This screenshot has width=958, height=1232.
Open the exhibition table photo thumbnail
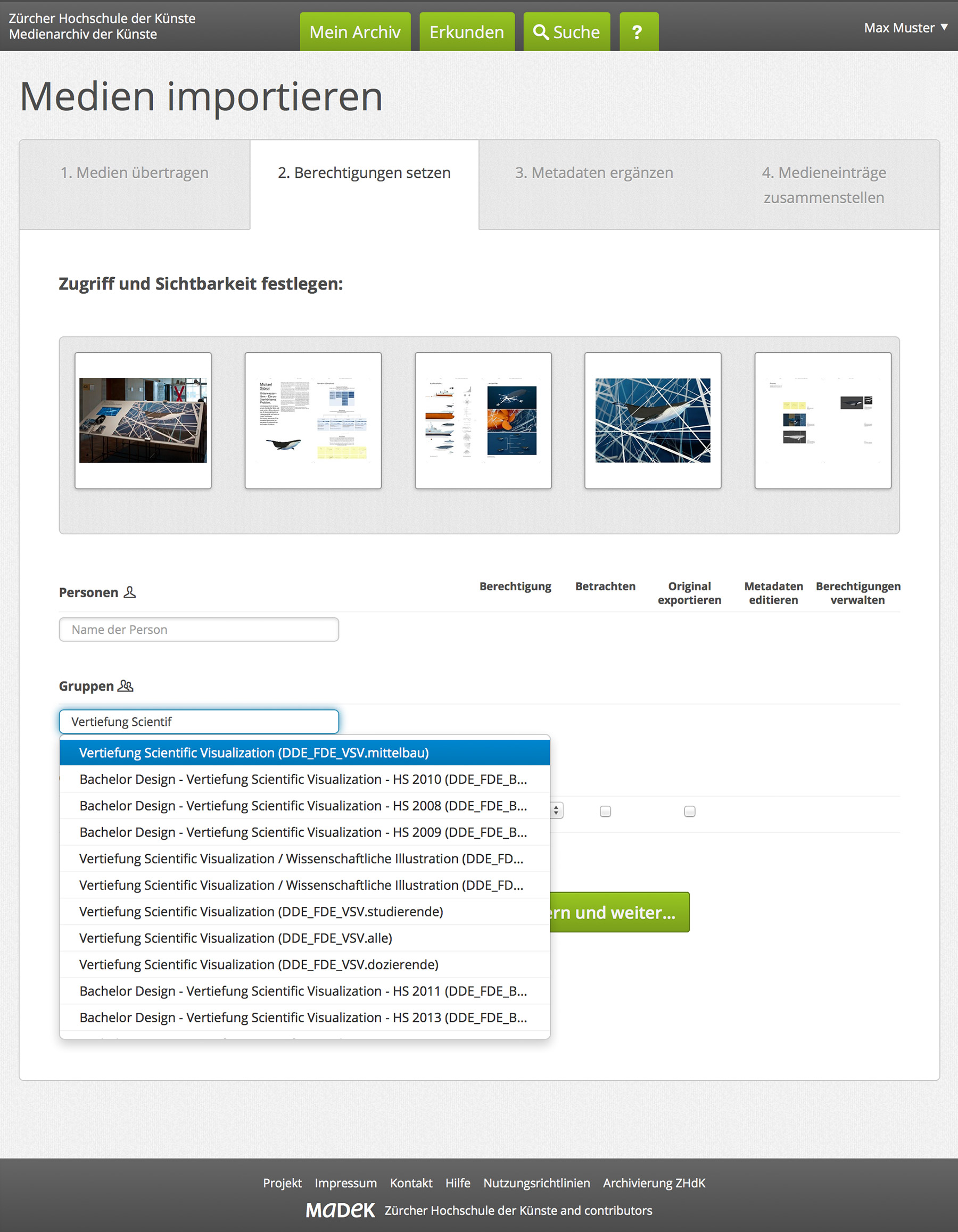tap(143, 420)
